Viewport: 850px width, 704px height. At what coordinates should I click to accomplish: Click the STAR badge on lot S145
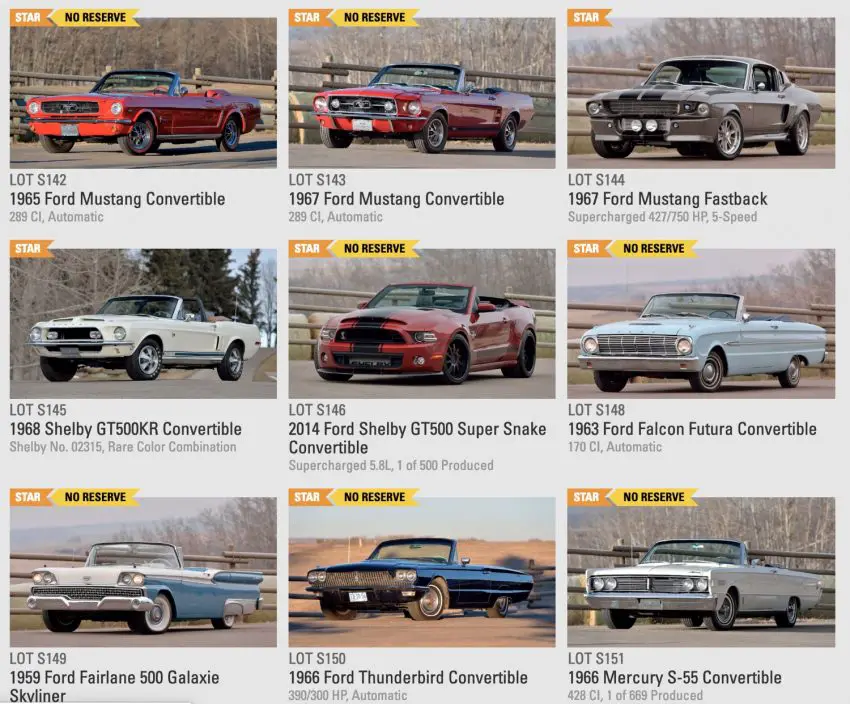pos(30,248)
